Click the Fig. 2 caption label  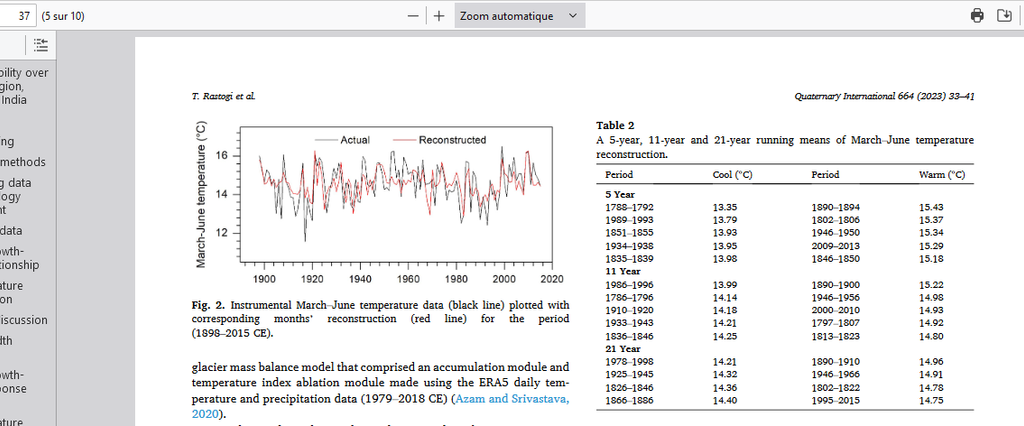[208, 304]
